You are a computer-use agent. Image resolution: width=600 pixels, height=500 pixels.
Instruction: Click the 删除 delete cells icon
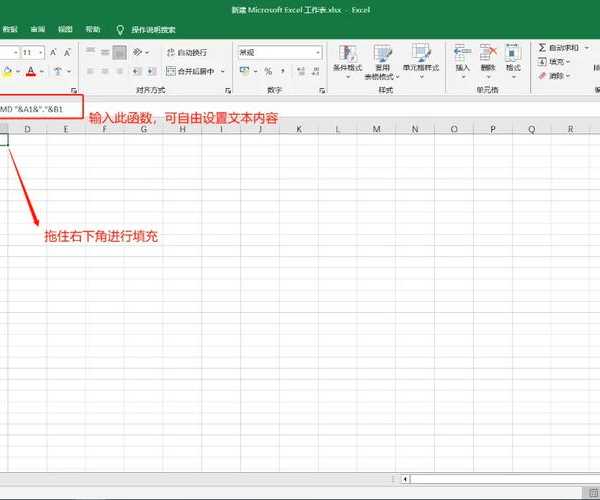click(487, 57)
